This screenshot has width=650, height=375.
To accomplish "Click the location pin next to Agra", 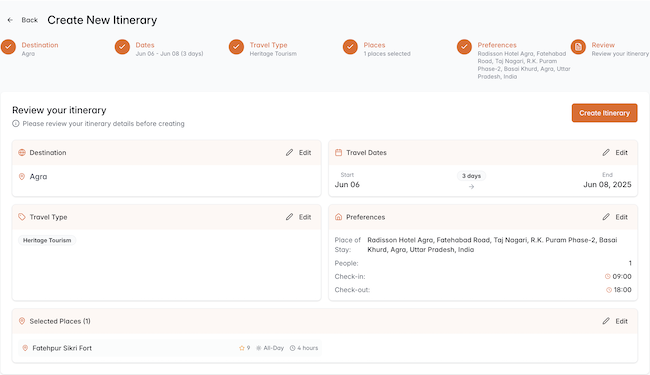I will [22, 177].
